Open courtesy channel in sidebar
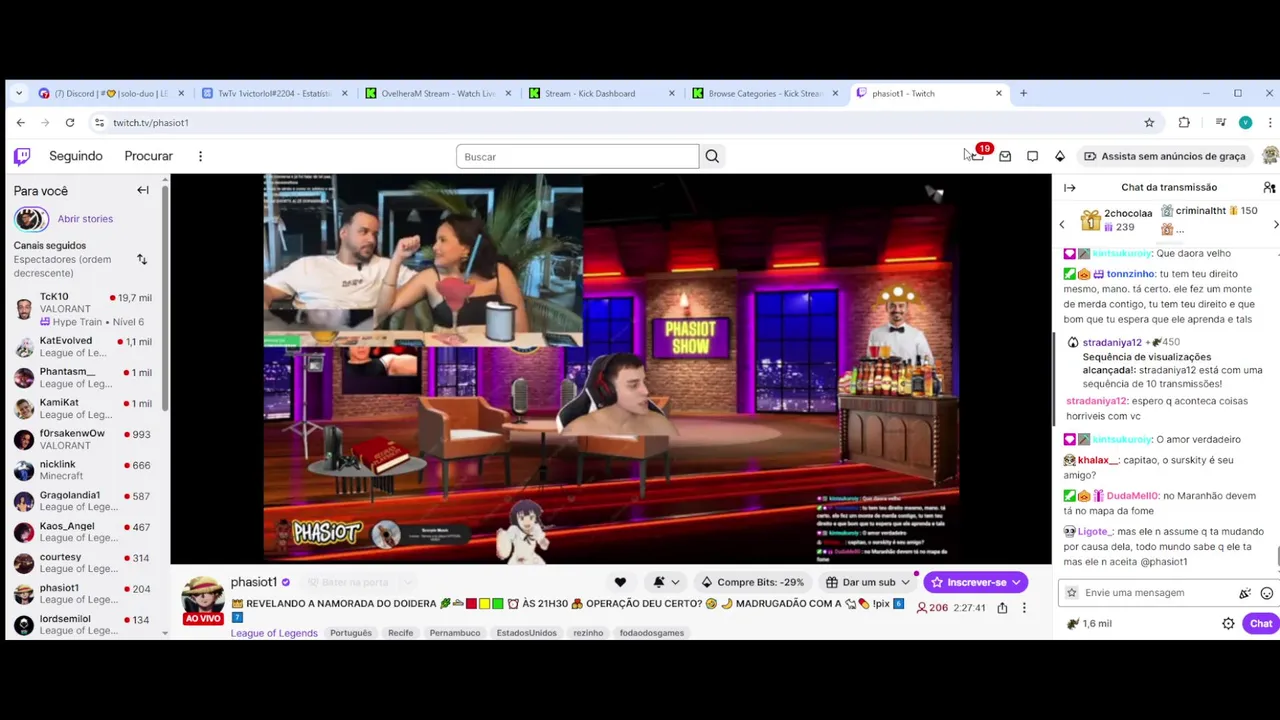1280x720 pixels. click(x=85, y=563)
